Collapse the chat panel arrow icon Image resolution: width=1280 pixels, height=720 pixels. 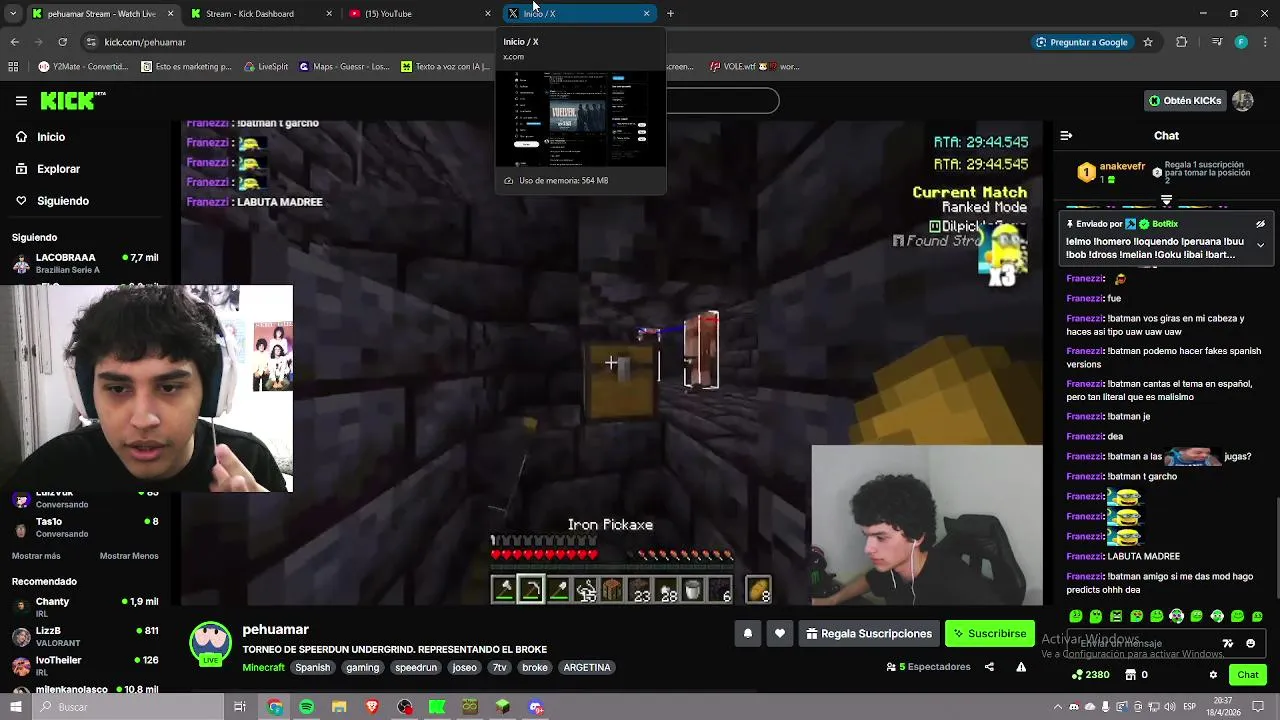coord(1066,136)
